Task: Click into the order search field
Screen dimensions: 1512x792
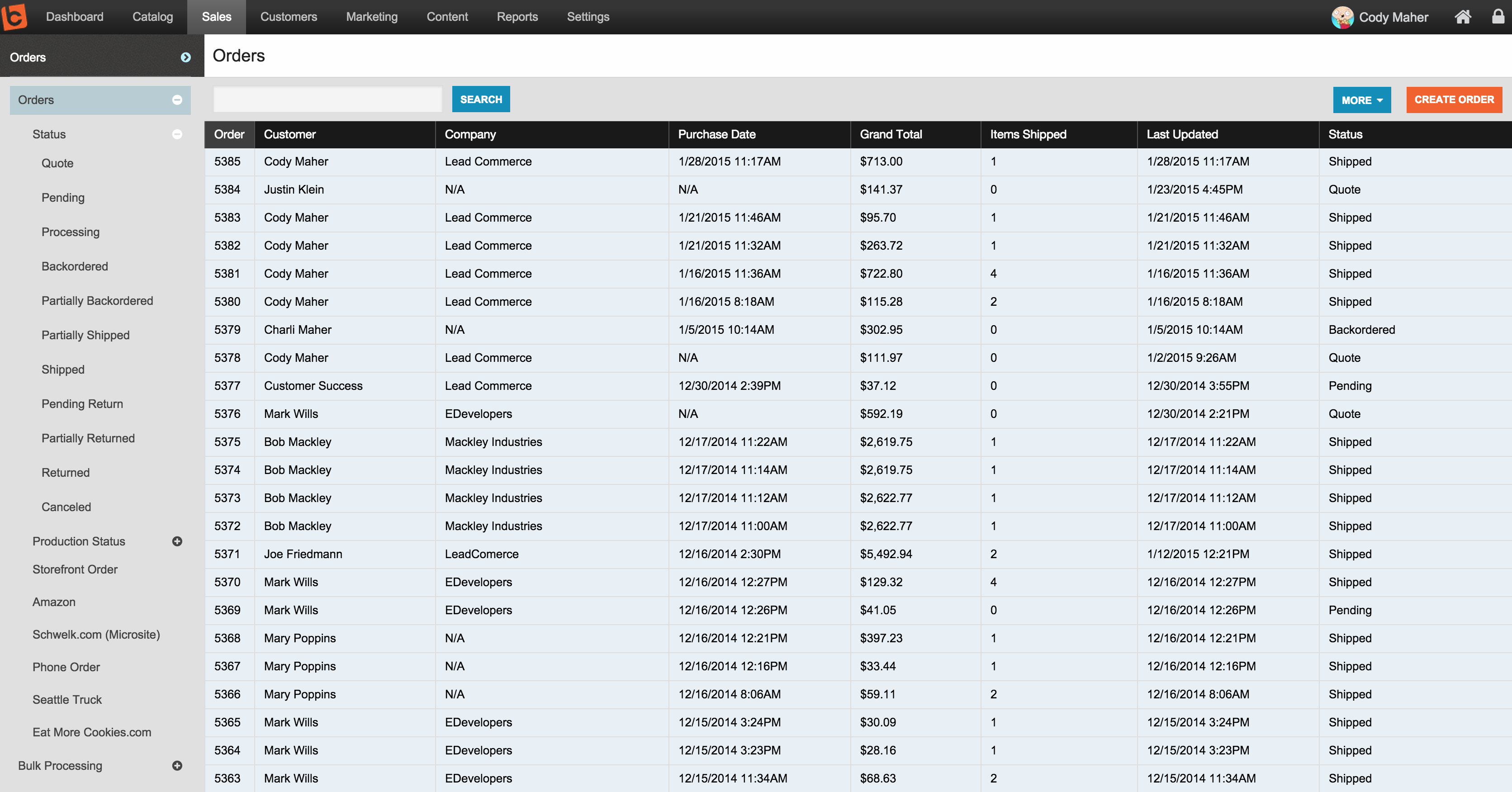Action: [x=327, y=99]
